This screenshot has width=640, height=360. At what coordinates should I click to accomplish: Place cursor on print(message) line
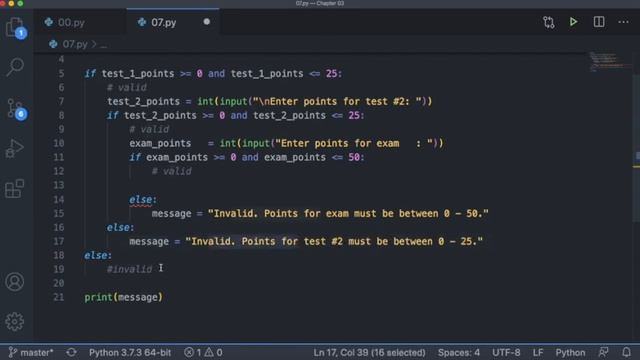(x=123, y=297)
